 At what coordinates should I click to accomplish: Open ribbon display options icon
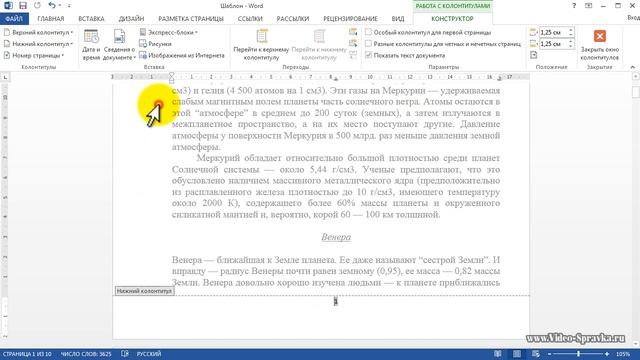point(588,6)
